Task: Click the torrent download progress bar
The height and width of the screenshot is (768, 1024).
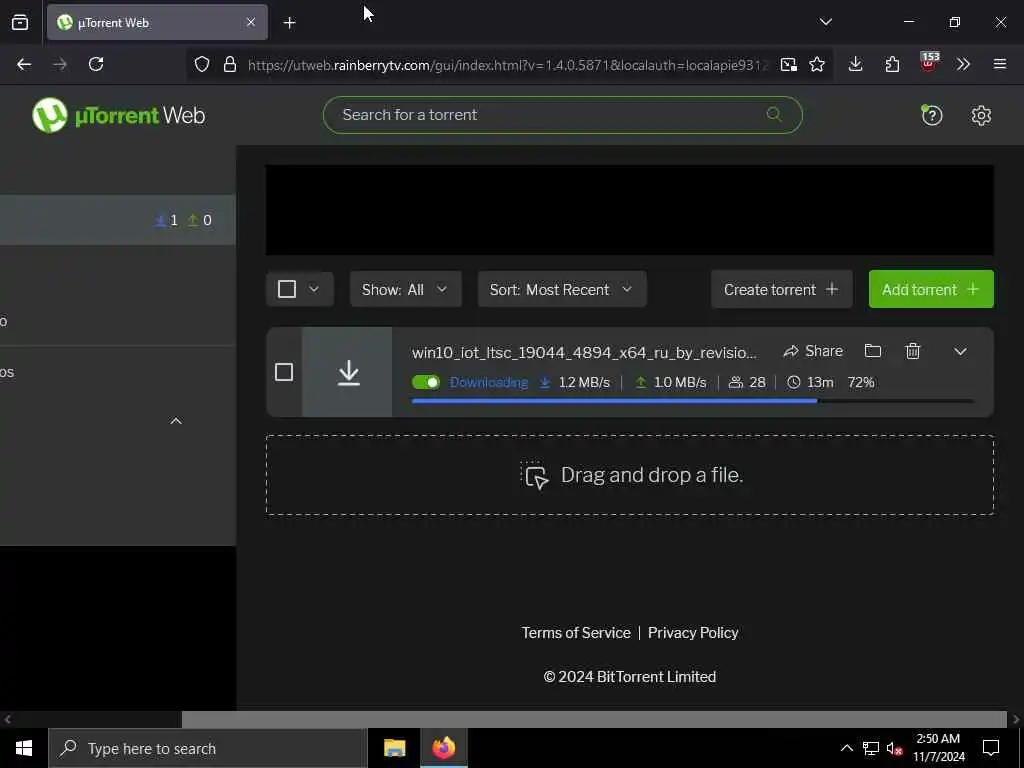Action: pyautogui.click(x=693, y=401)
